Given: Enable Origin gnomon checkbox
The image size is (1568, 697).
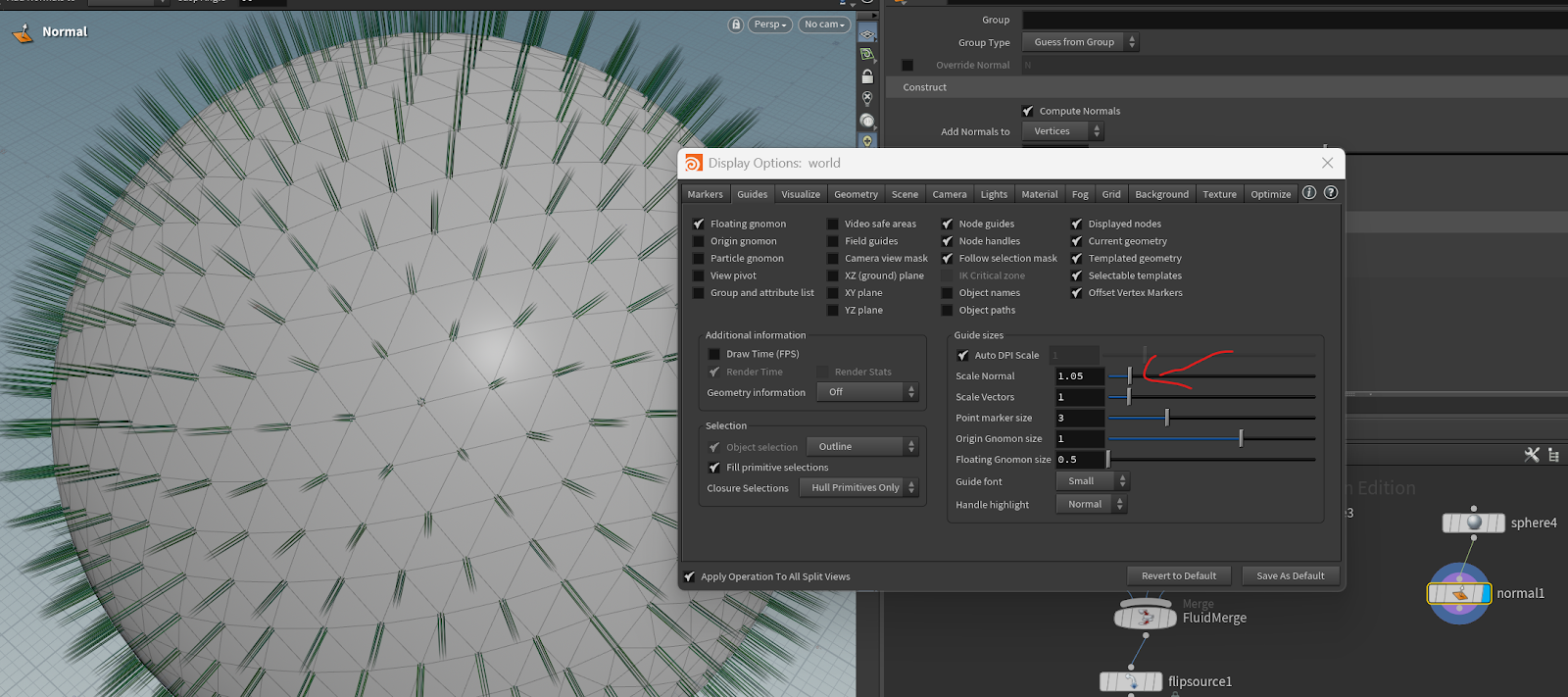Looking at the screenshot, I should 699,241.
